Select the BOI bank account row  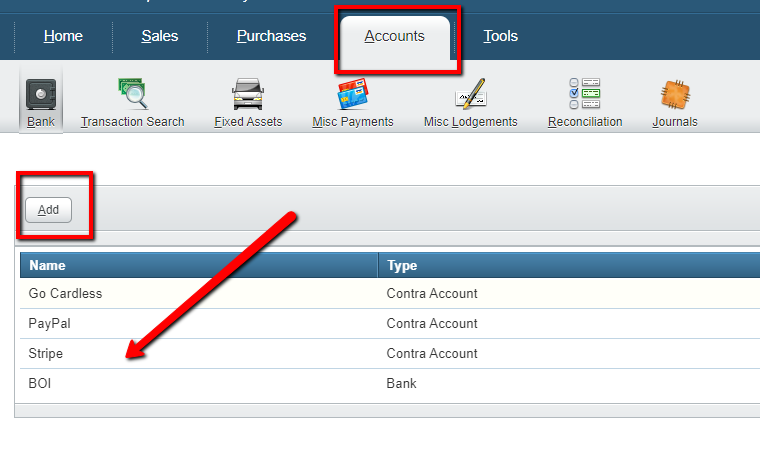pyautogui.click(x=41, y=384)
